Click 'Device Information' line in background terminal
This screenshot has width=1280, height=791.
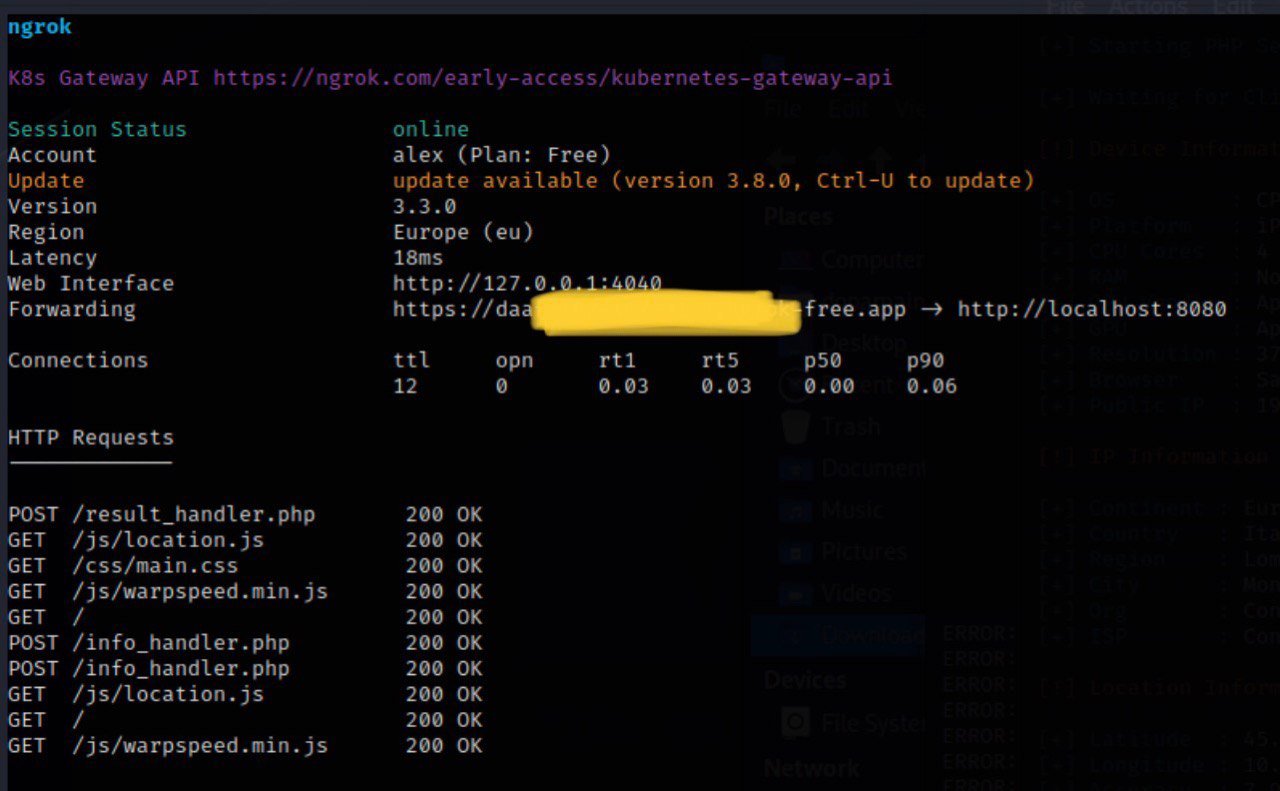(1159, 149)
